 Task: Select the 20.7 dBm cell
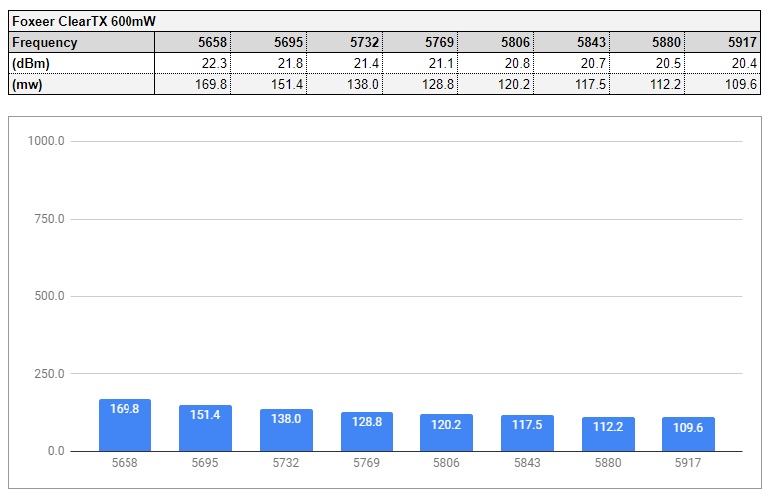(x=572, y=63)
